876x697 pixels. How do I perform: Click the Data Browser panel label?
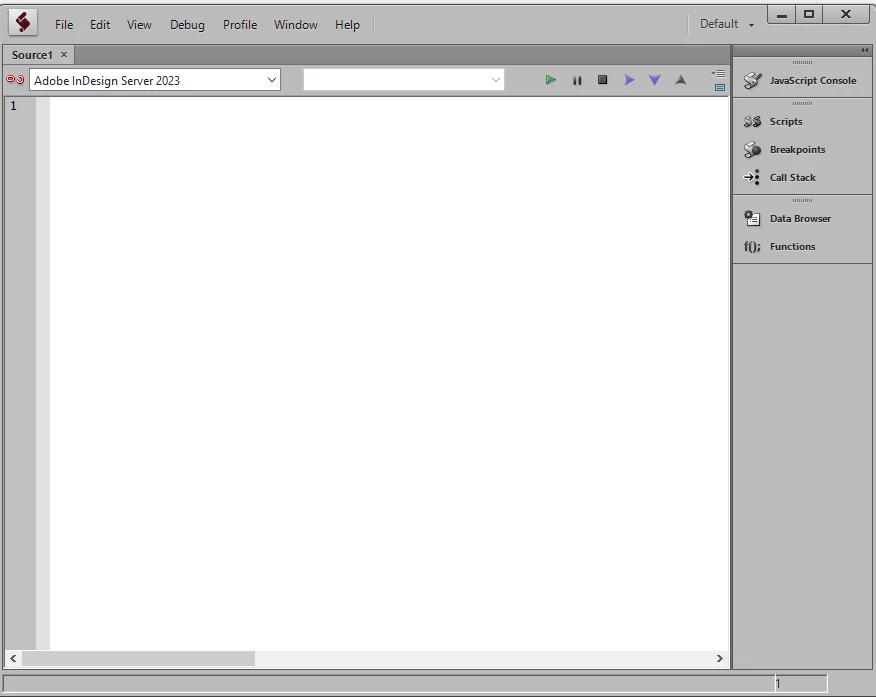tap(800, 218)
